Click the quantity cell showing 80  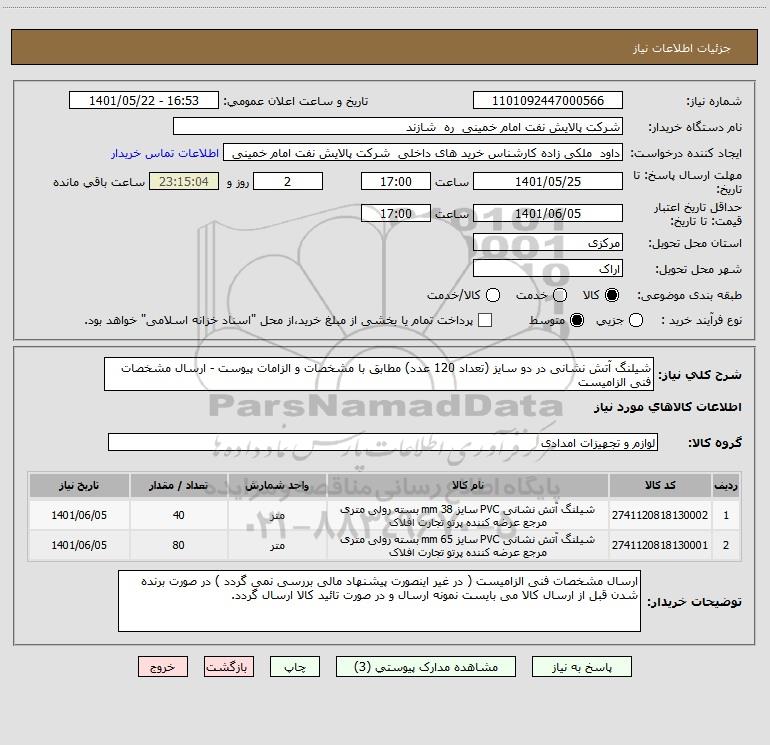[178, 545]
